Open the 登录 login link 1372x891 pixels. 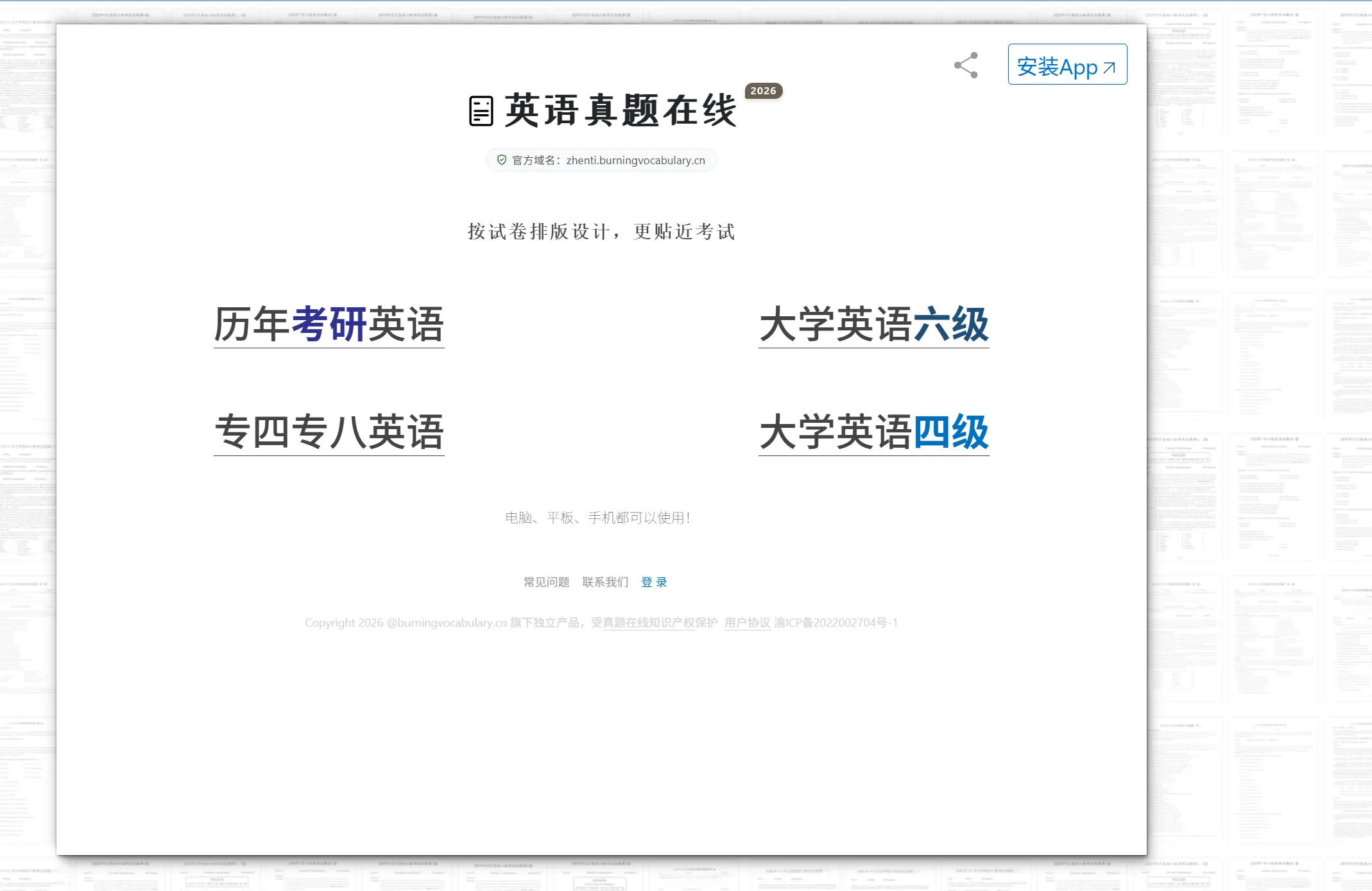(x=654, y=582)
